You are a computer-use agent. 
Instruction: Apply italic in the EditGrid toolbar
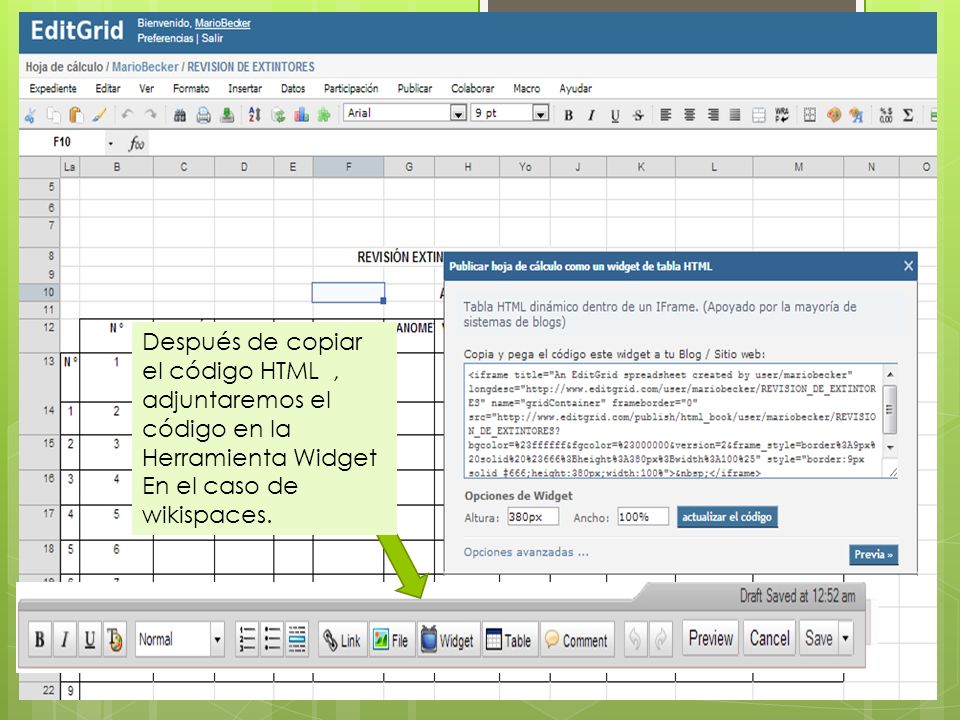tap(591, 115)
